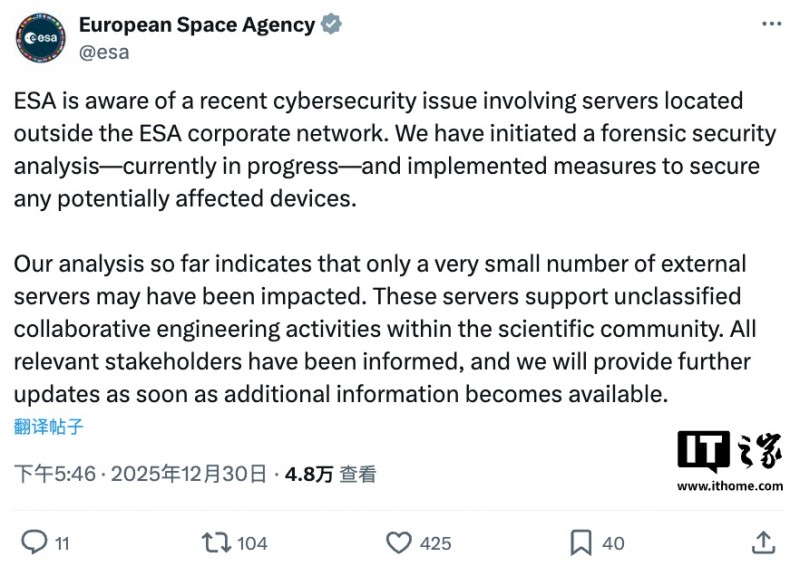Viewport: 800px width, 576px height.
Task: Click the 翻译帖子 translate post link
Action: [x=49, y=427]
